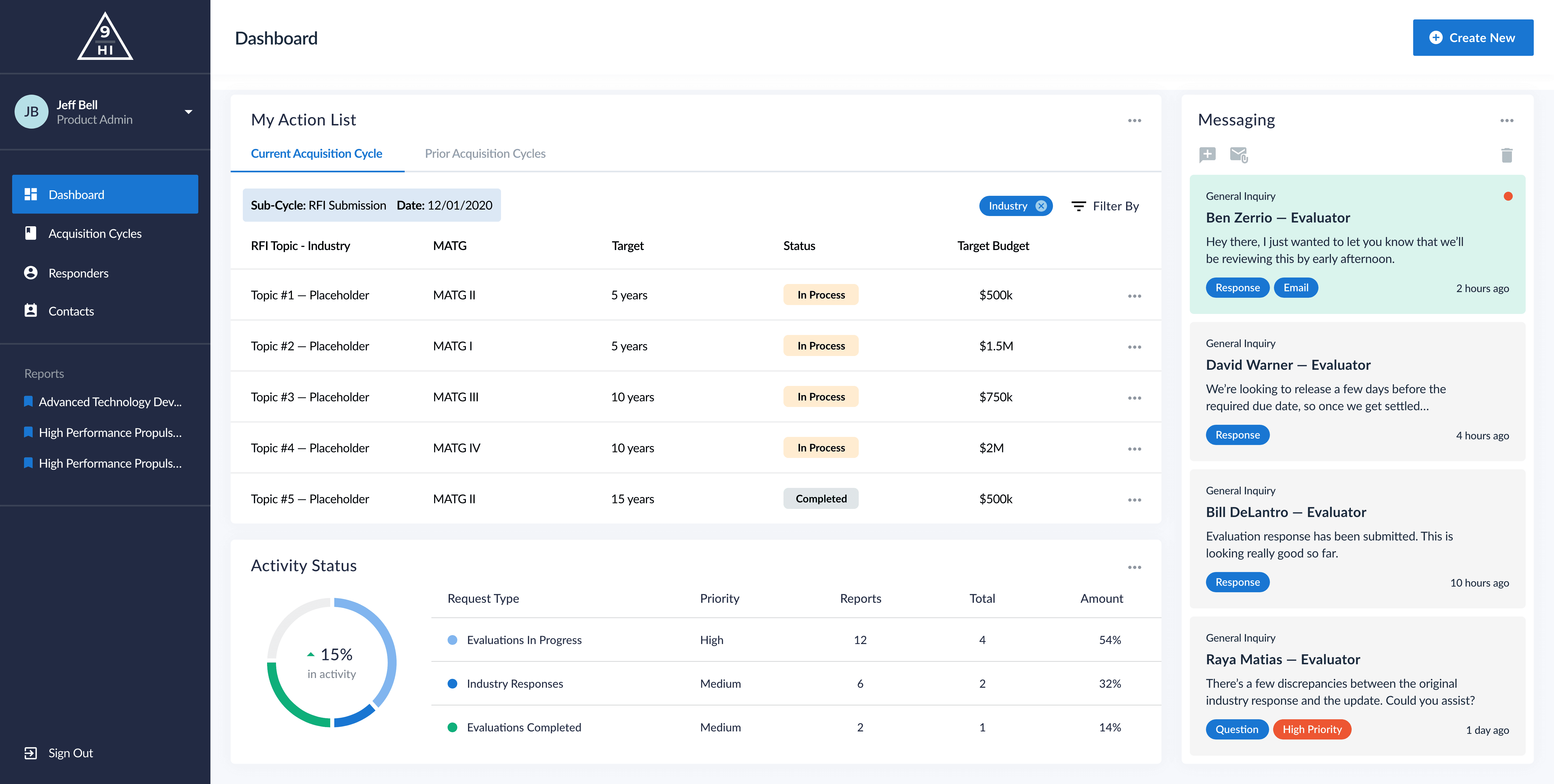Screen dimensions: 1554x784
Task: Click Response tag on David Warner message
Action: 1237,435
